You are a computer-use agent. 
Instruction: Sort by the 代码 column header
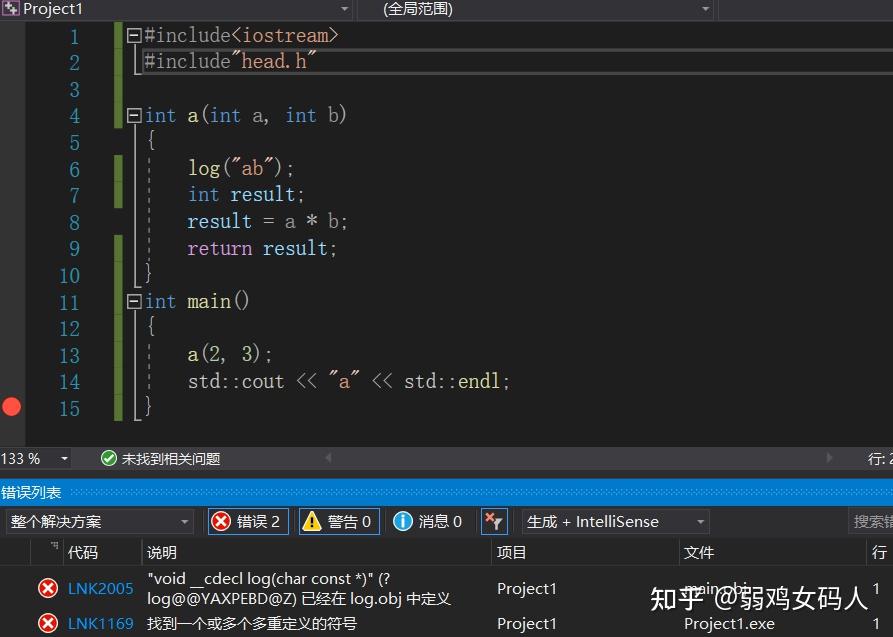(x=83, y=553)
